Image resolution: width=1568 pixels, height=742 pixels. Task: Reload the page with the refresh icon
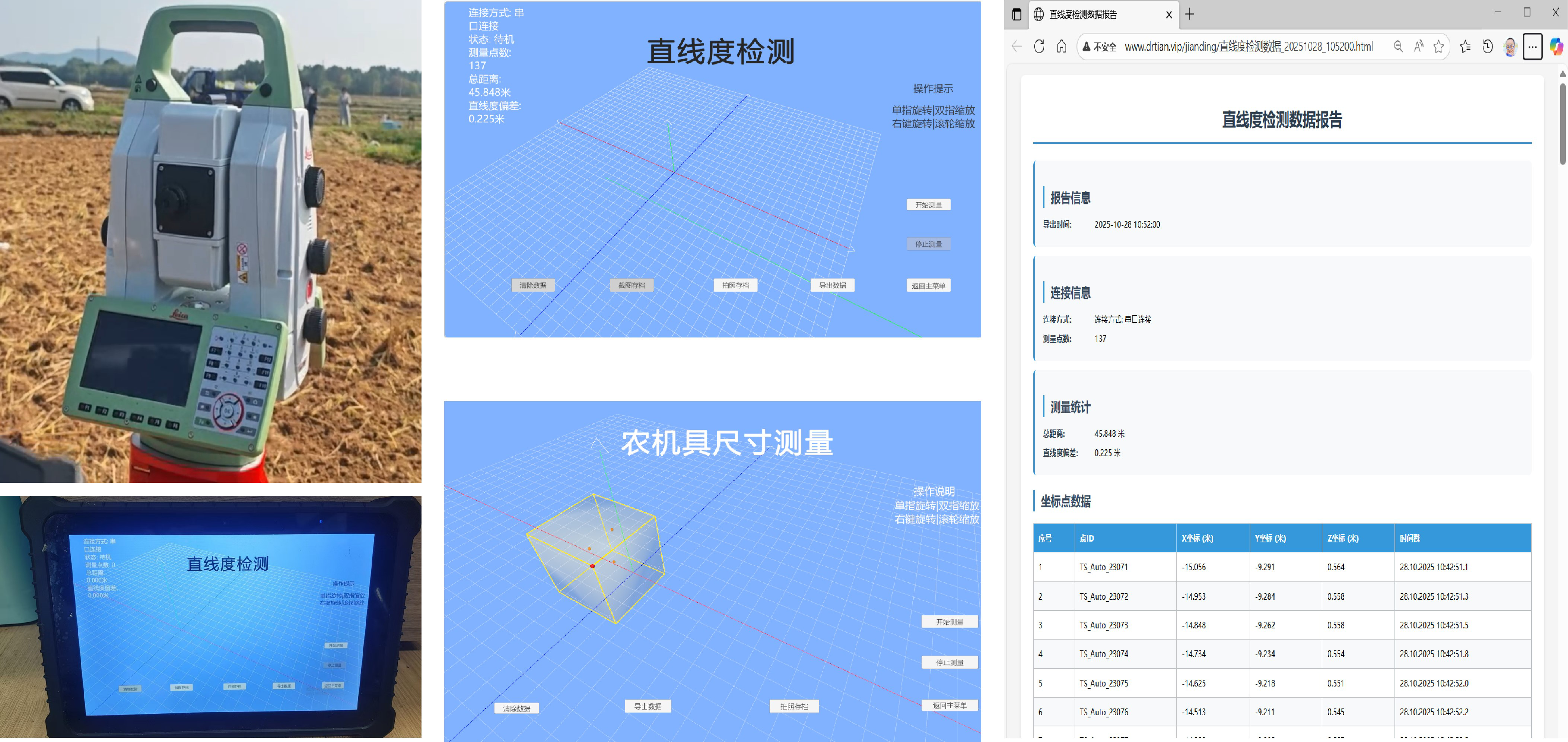click(1039, 46)
